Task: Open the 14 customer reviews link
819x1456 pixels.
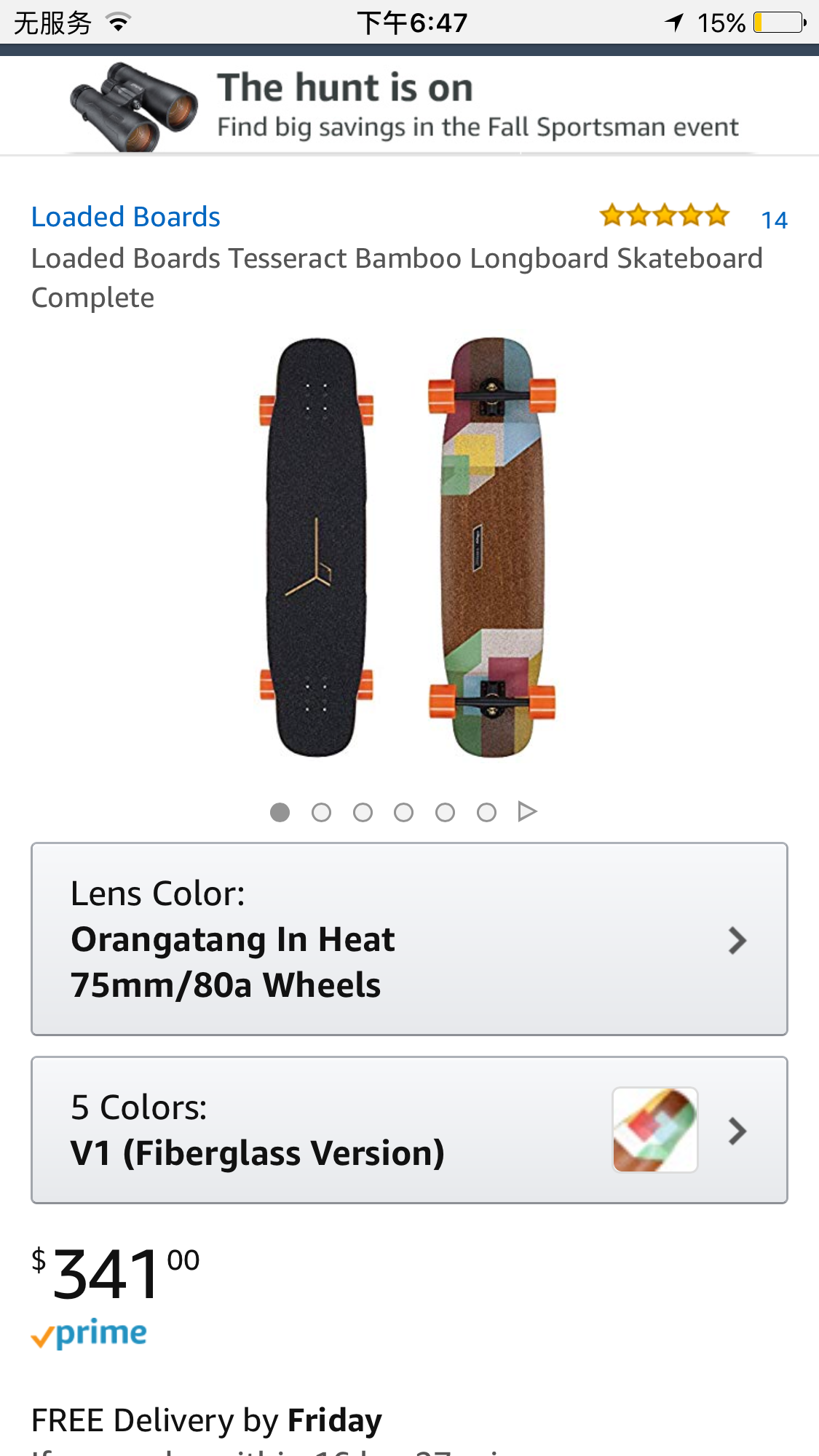Action: point(774,220)
